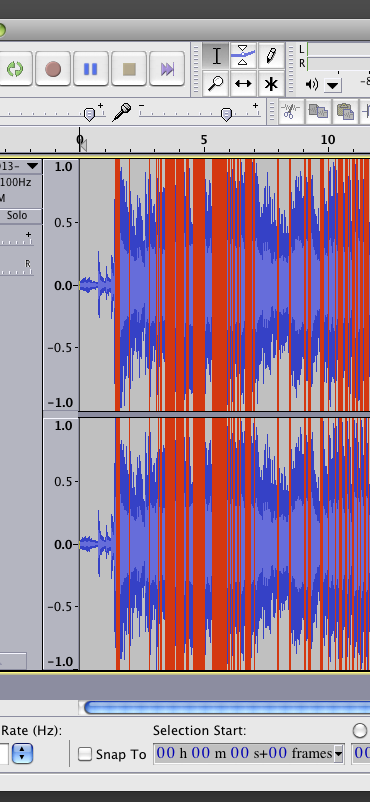Stop playback with the Stop button
Image resolution: width=370 pixels, height=802 pixels.
tap(129, 69)
